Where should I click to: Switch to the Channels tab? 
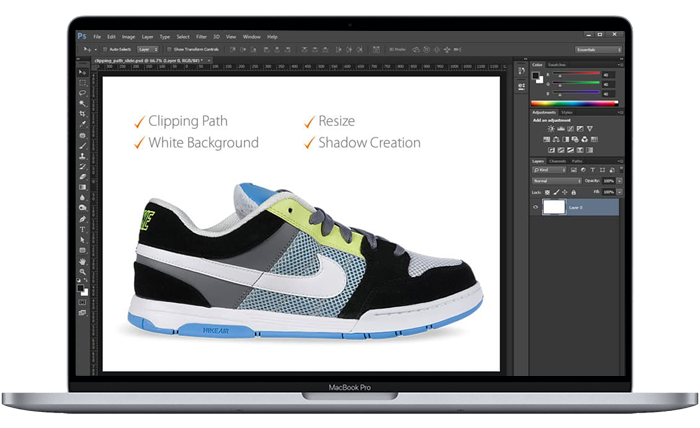pos(558,161)
